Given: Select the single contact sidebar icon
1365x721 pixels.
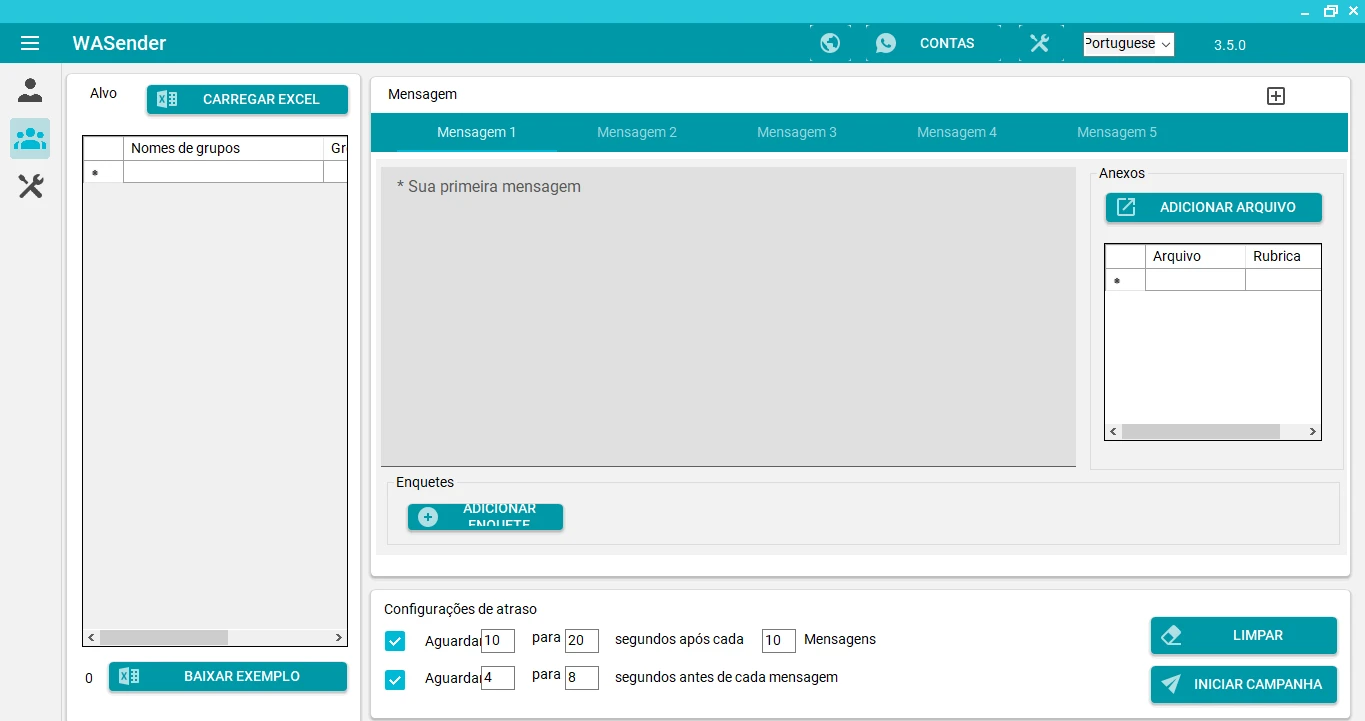Looking at the screenshot, I should (x=30, y=91).
